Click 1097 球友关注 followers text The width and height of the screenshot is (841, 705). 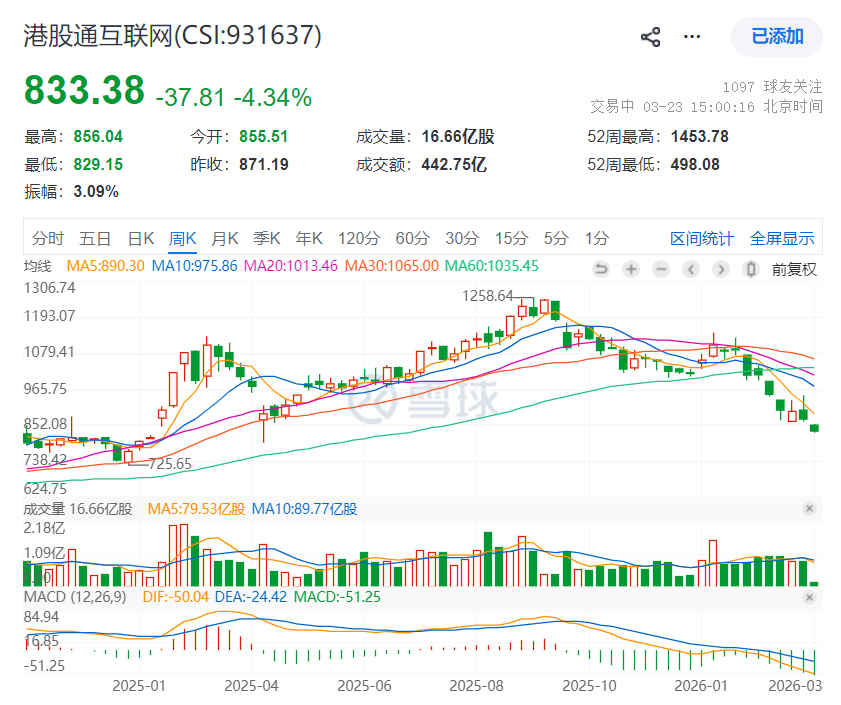772,87
